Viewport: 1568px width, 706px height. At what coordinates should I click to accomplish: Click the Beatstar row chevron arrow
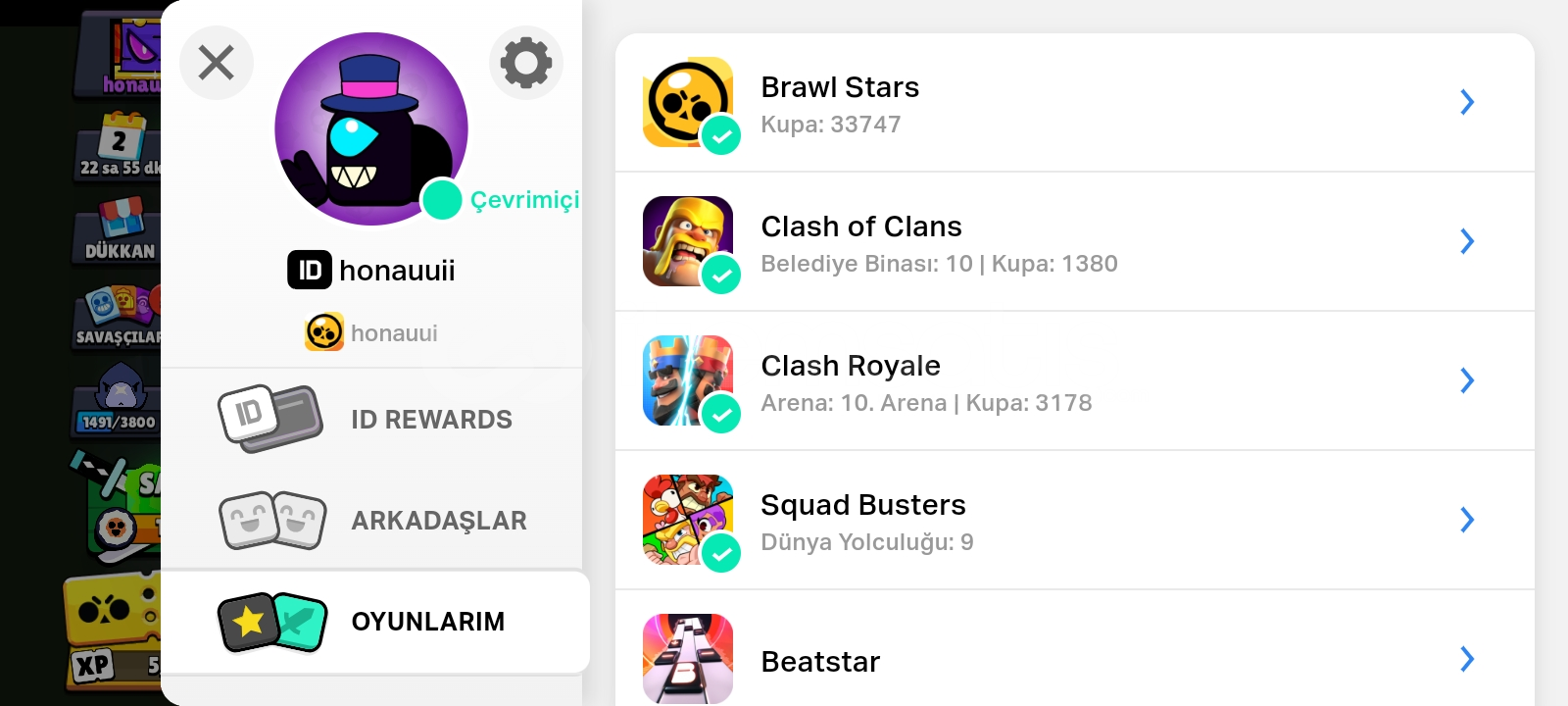point(1467,659)
